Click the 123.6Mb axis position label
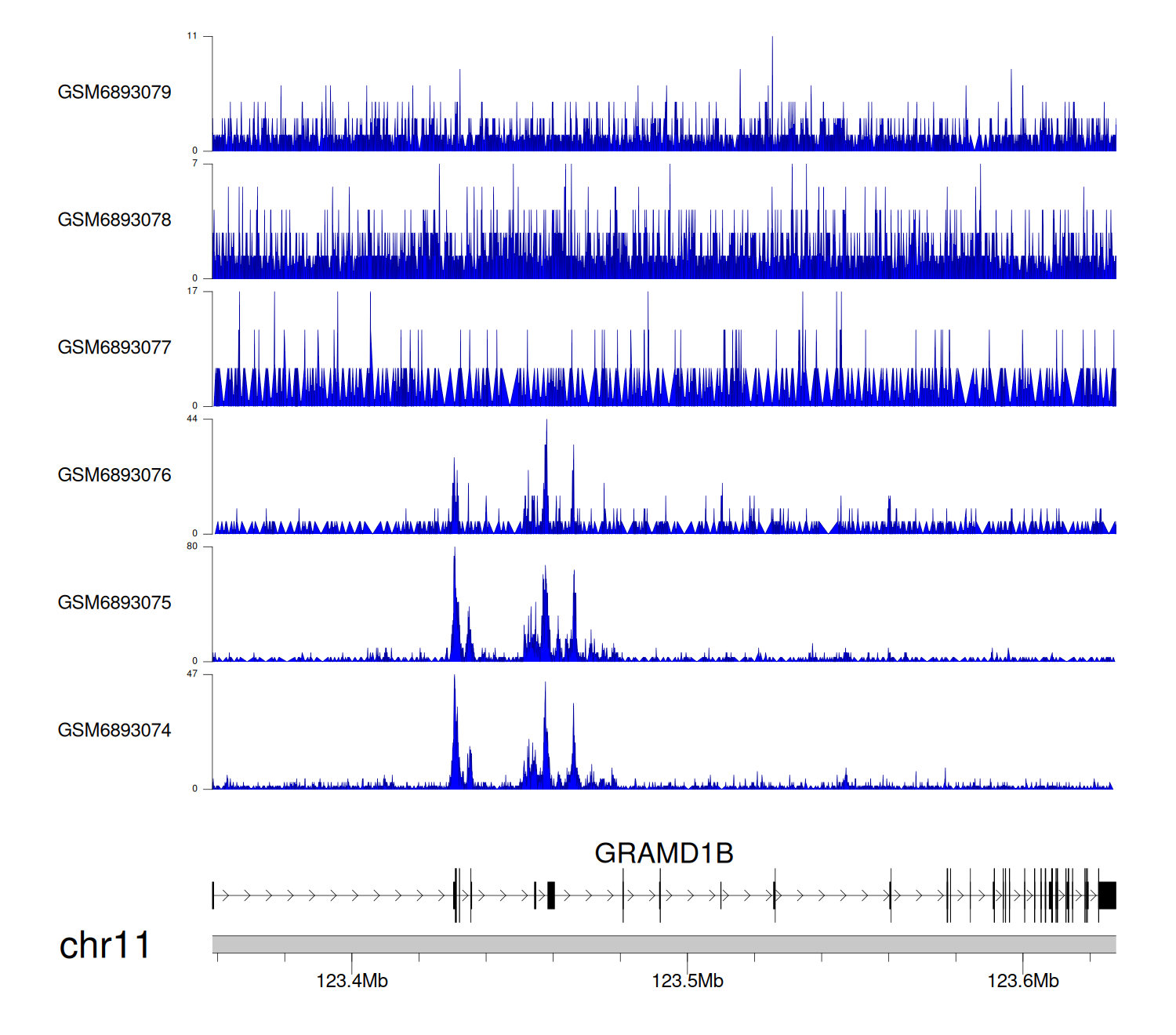 click(x=1022, y=981)
